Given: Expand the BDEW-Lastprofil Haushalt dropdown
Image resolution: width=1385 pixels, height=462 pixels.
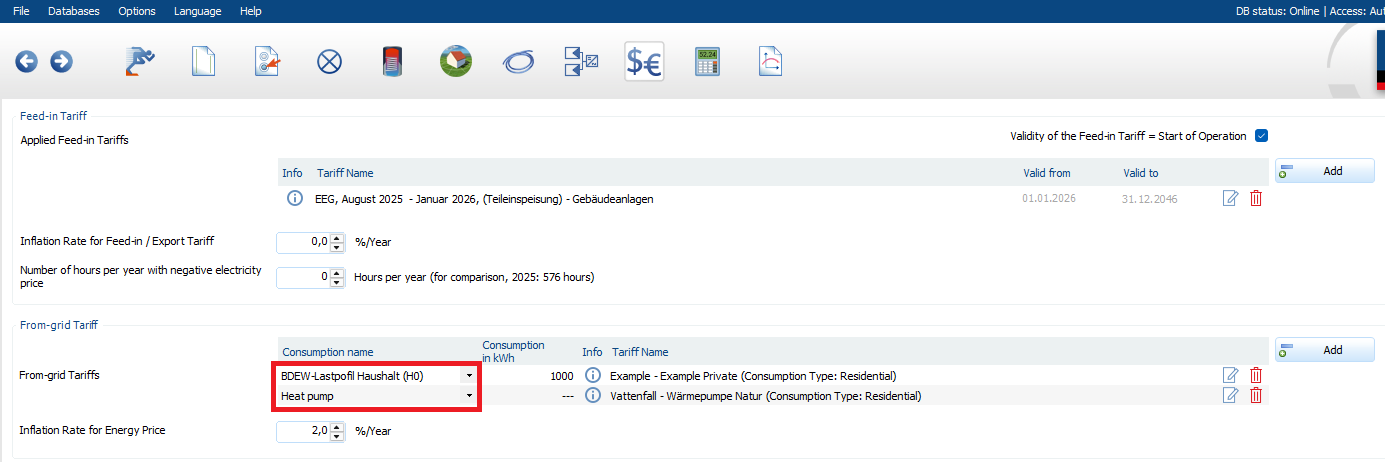Looking at the screenshot, I should tap(469, 376).
